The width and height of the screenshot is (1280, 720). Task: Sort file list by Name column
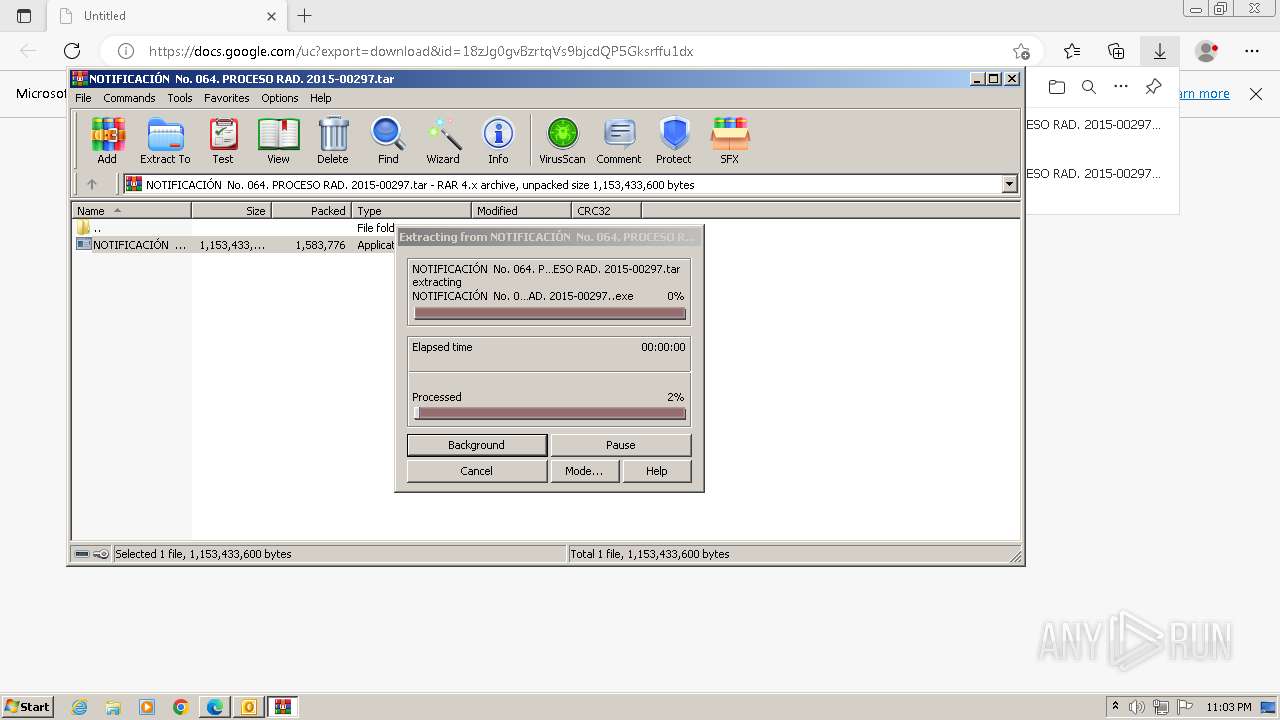[131, 210]
